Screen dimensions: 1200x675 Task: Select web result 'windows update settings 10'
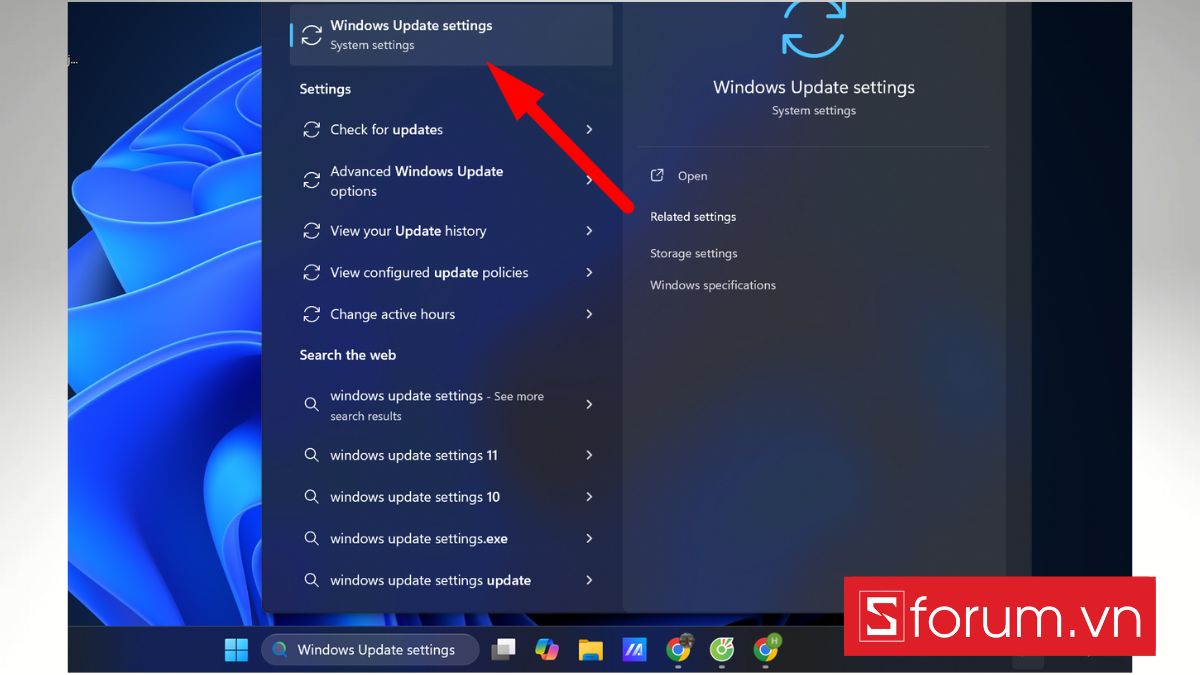(x=451, y=497)
